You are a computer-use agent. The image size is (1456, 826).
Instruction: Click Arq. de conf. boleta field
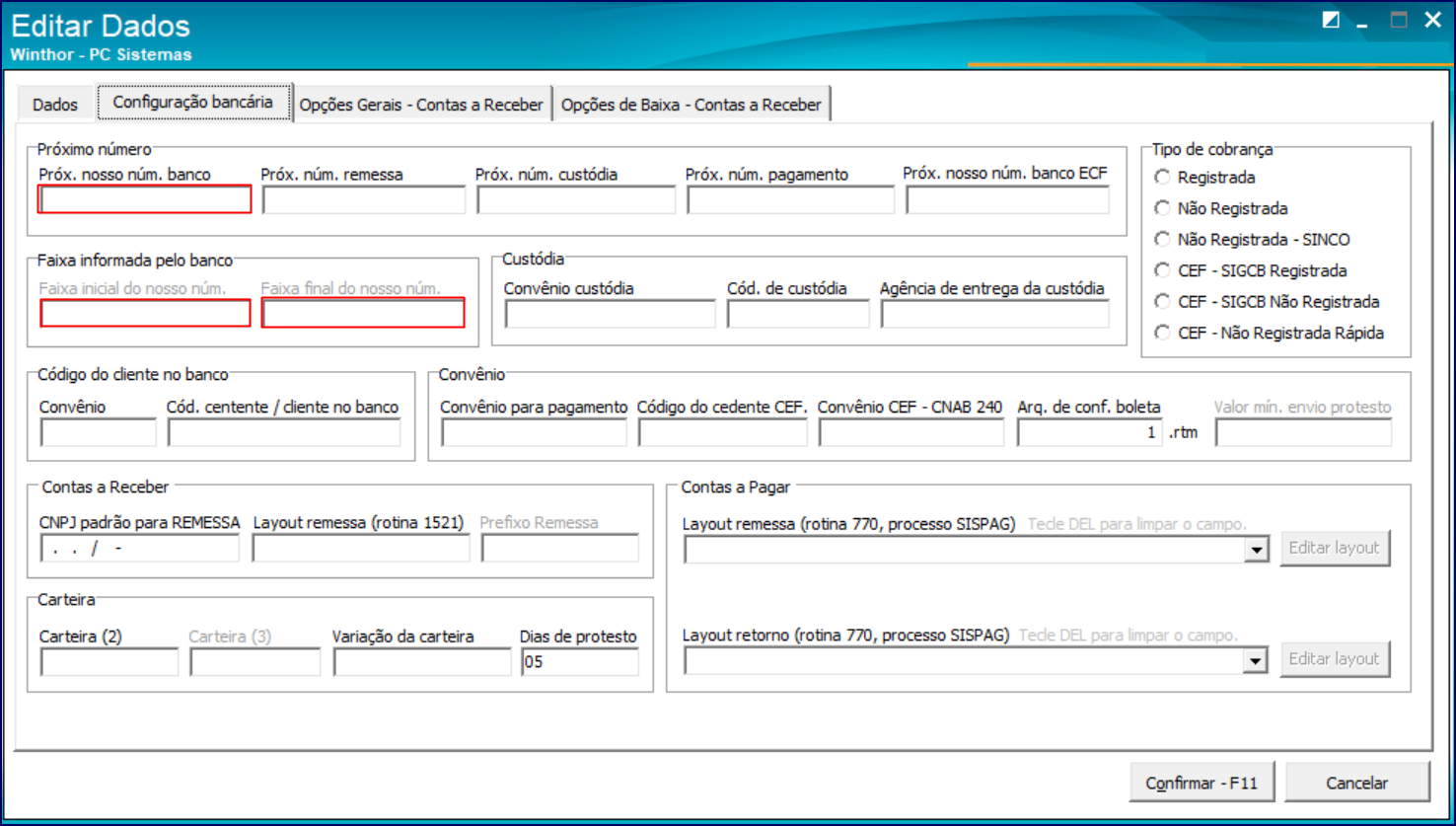click(1090, 432)
